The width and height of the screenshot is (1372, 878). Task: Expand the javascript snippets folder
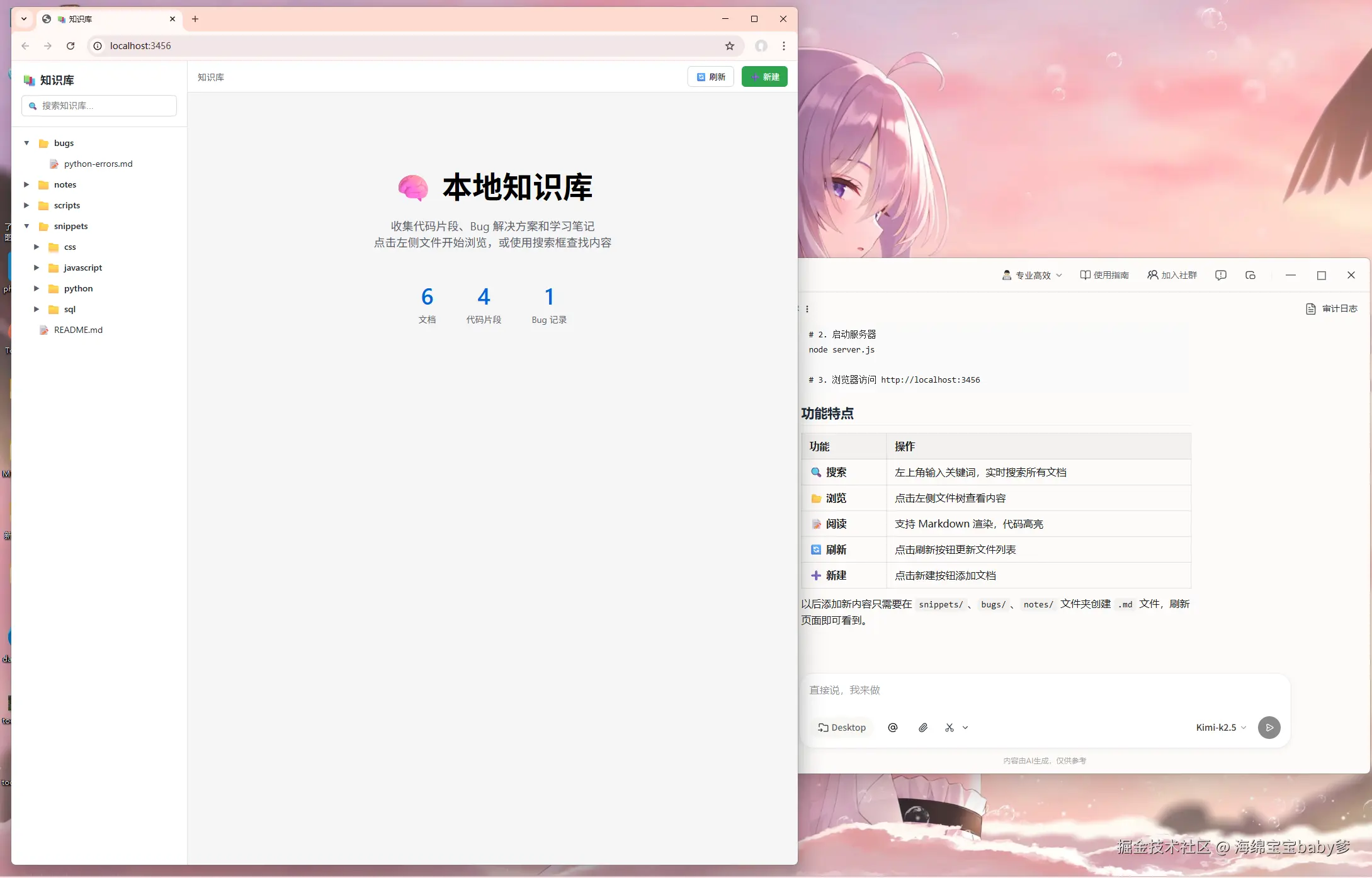pos(37,267)
